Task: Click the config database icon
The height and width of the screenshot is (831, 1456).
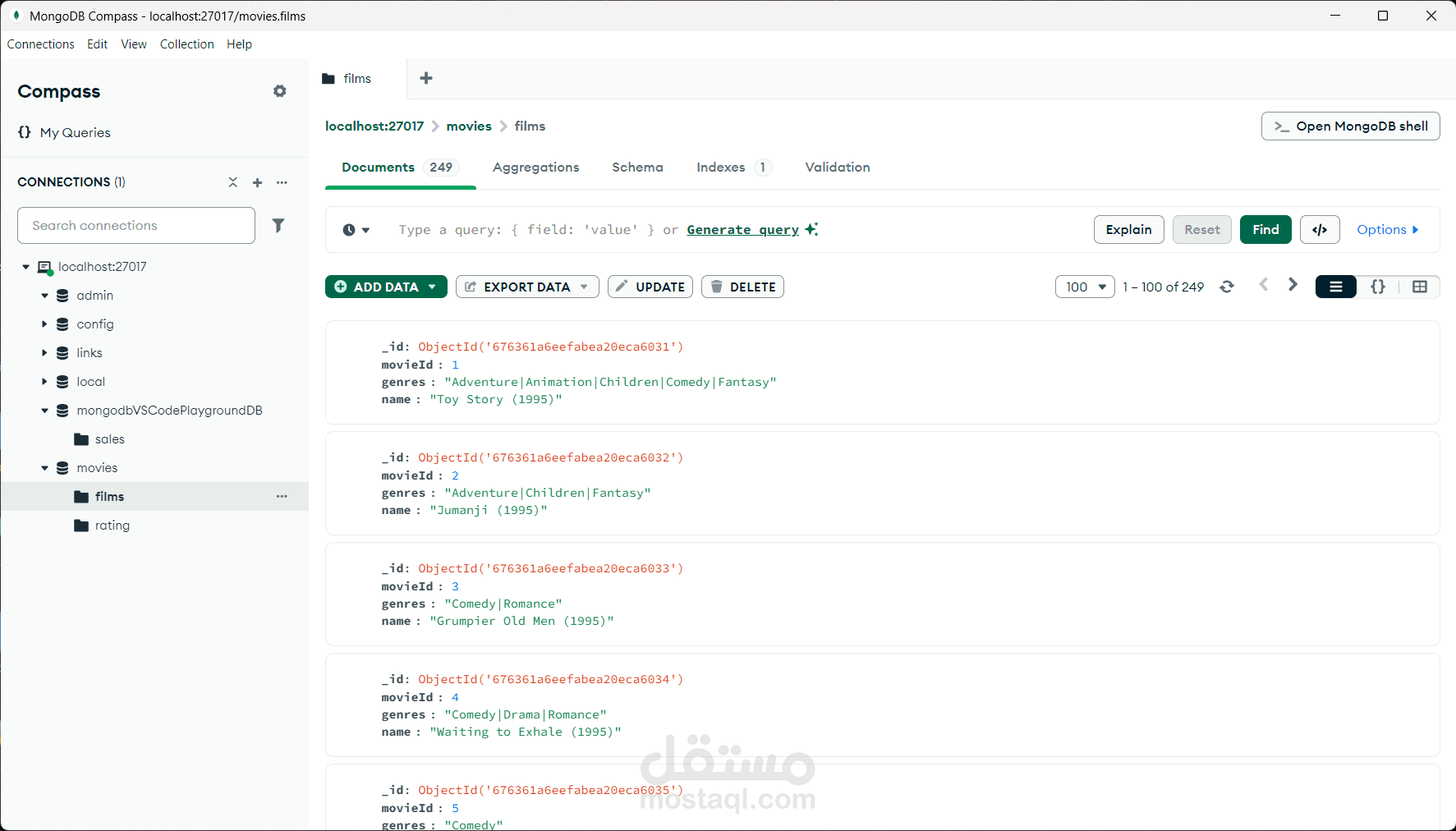Action: [x=62, y=324]
